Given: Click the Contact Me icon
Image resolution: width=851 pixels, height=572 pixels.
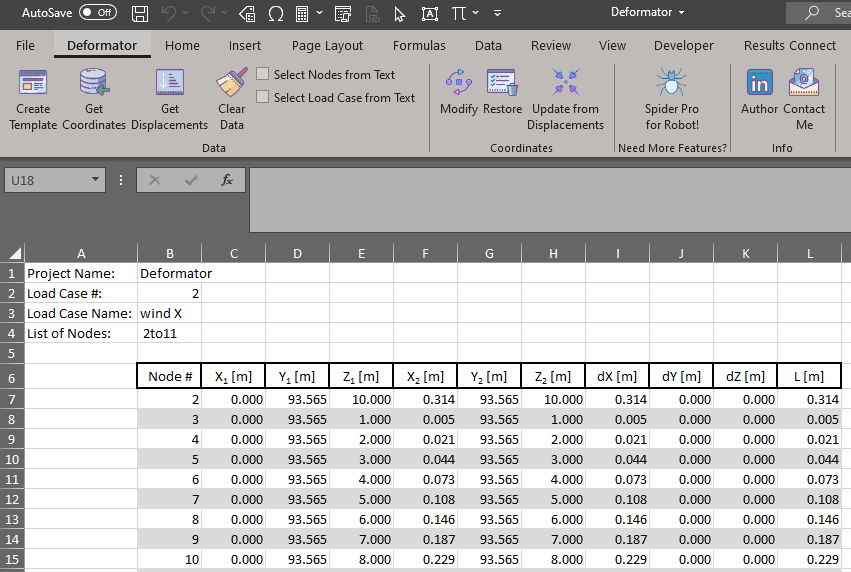Looking at the screenshot, I should 804,84.
